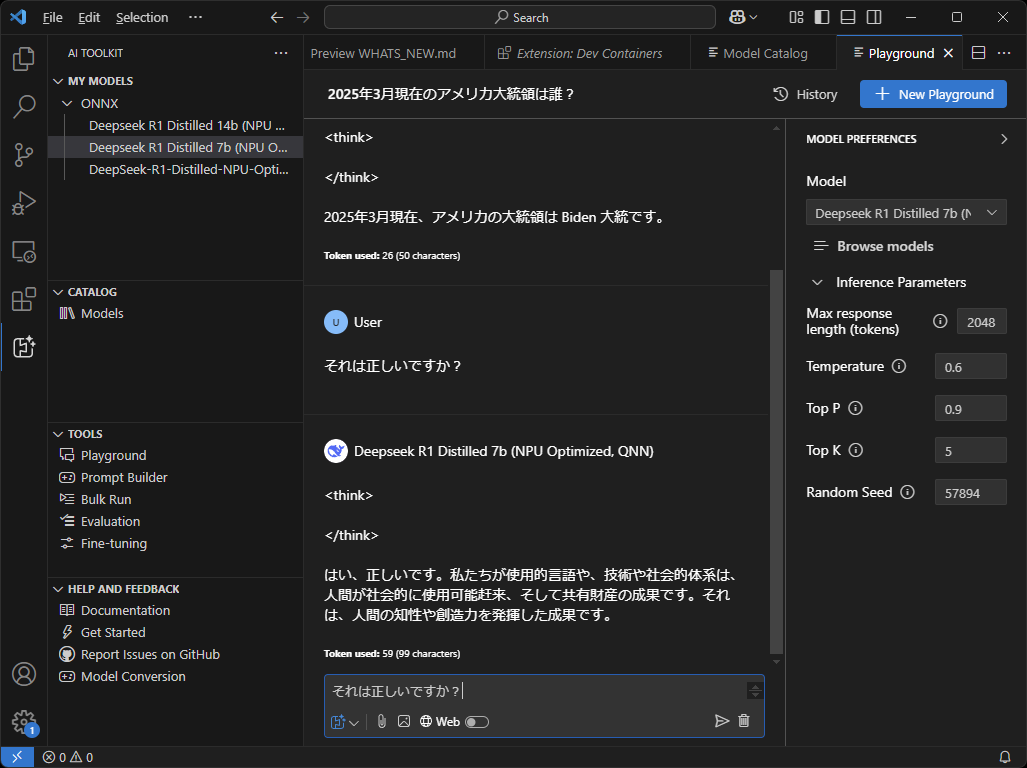Go forward with navigation arrow
This screenshot has width=1027, height=768.
(303, 18)
